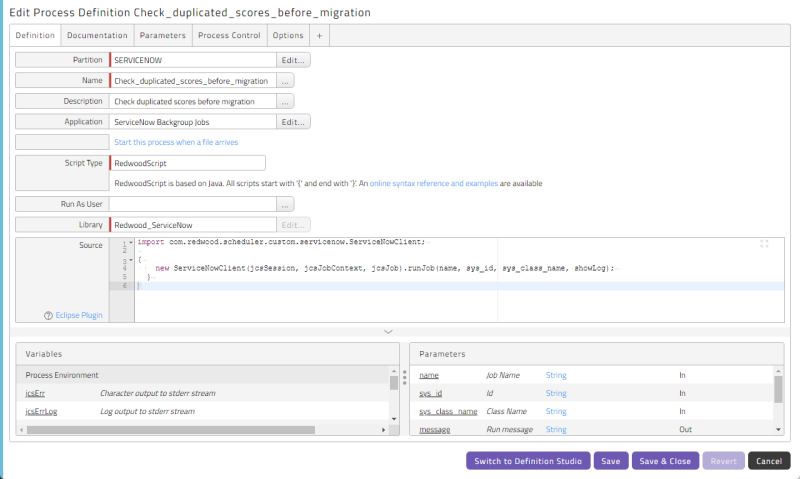The width and height of the screenshot is (800, 479).
Task: Click the Cancel button
Action: [769, 461]
